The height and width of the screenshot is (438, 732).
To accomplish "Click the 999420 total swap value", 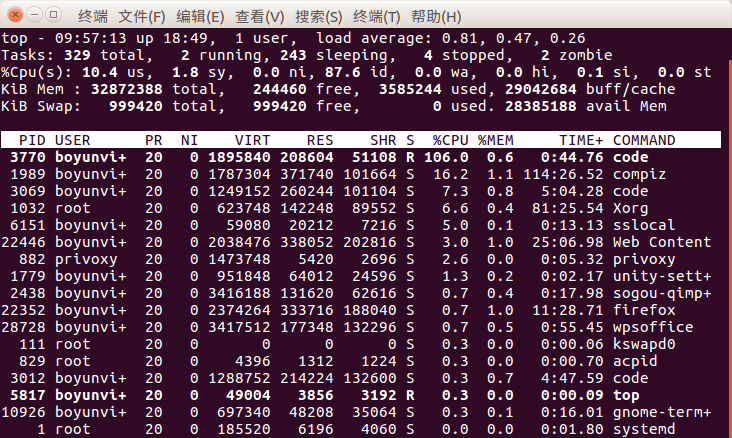I will [135, 106].
